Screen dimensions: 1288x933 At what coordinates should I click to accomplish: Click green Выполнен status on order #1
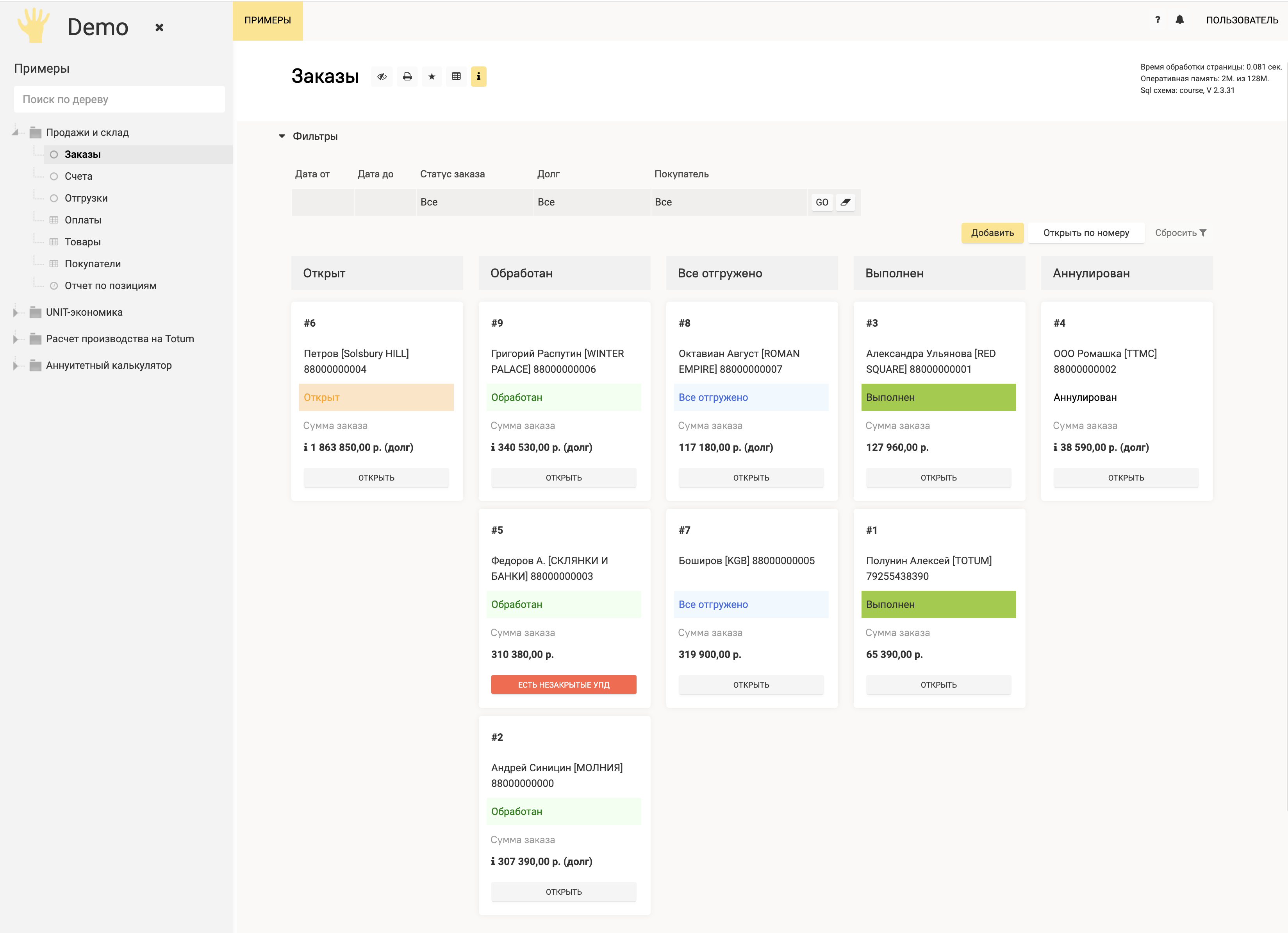tap(938, 604)
